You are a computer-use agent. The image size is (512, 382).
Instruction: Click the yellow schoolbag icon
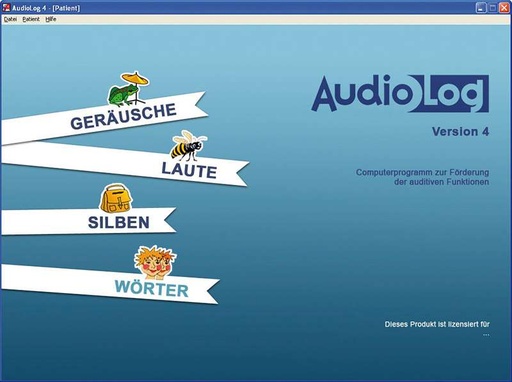pyautogui.click(x=116, y=199)
